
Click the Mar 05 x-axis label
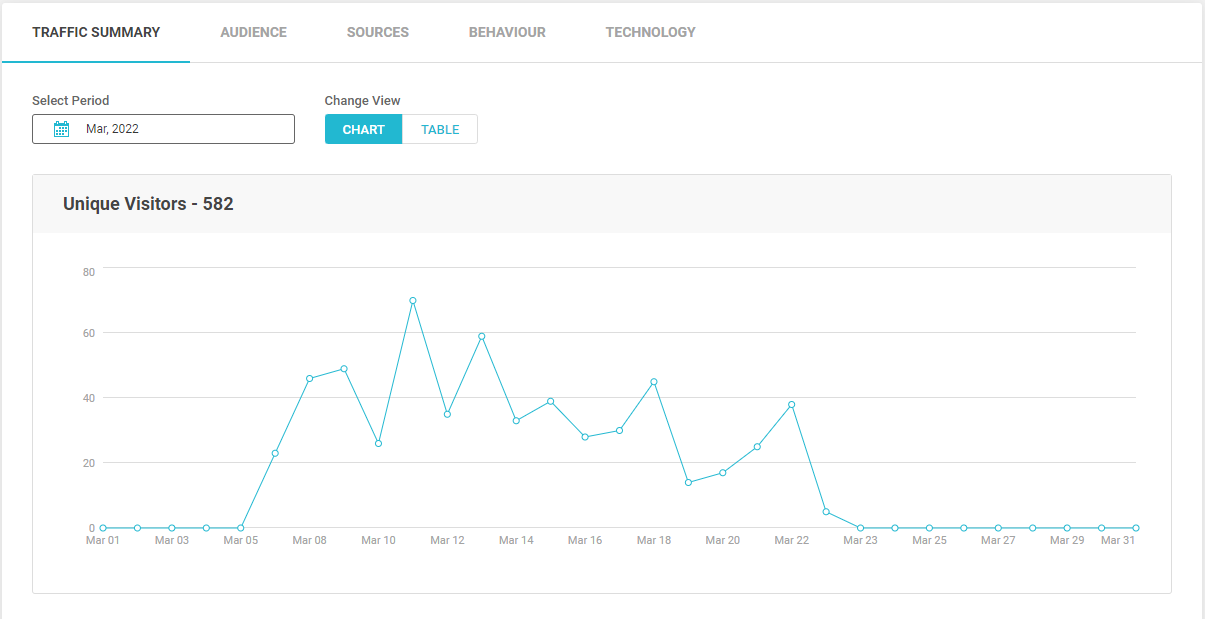(241, 541)
